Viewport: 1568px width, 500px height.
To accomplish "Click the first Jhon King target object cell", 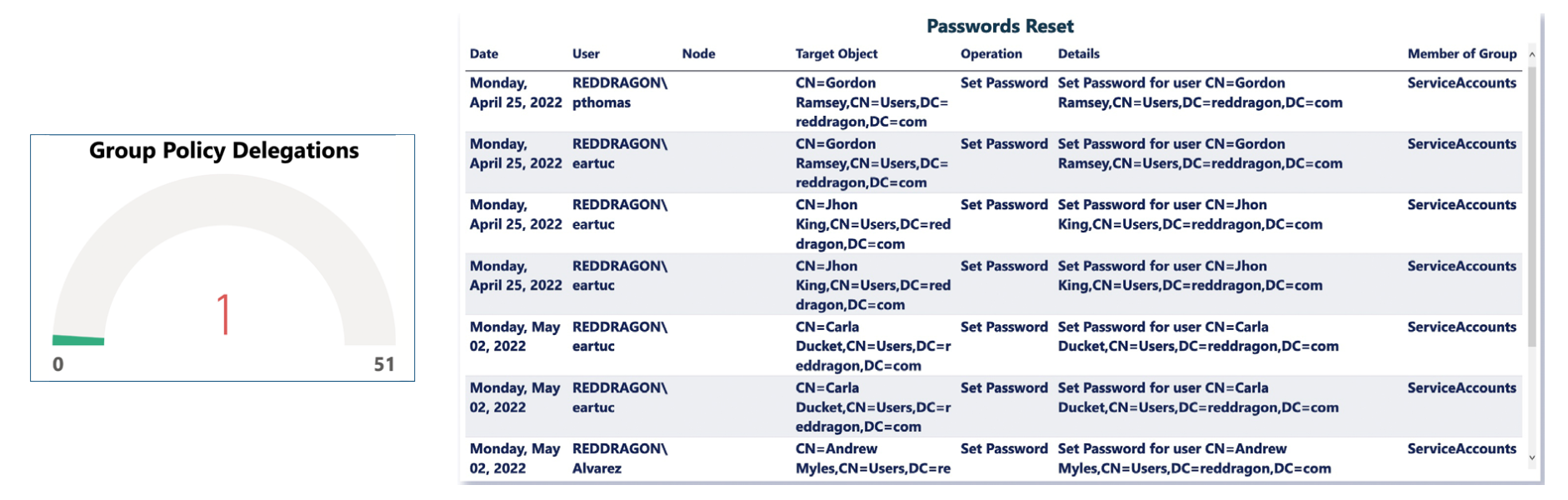I will (873, 224).
